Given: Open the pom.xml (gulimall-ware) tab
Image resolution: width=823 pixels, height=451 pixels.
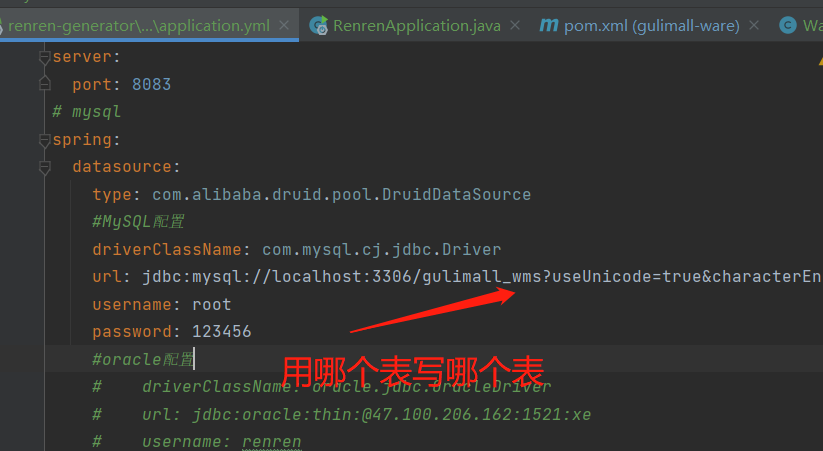Looking at the screenshot, I should [x=651, y=25].
